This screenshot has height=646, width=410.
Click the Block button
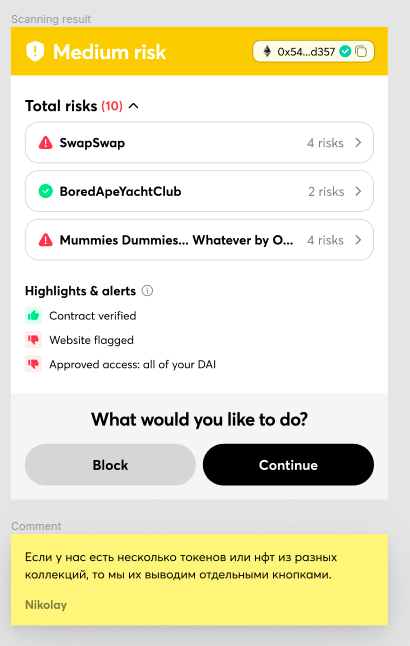110,465
